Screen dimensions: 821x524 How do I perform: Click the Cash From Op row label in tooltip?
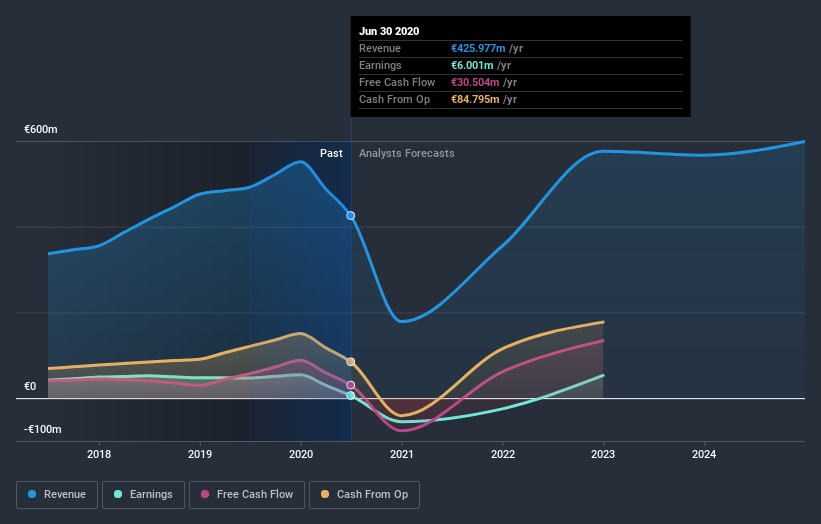point(394,99)
